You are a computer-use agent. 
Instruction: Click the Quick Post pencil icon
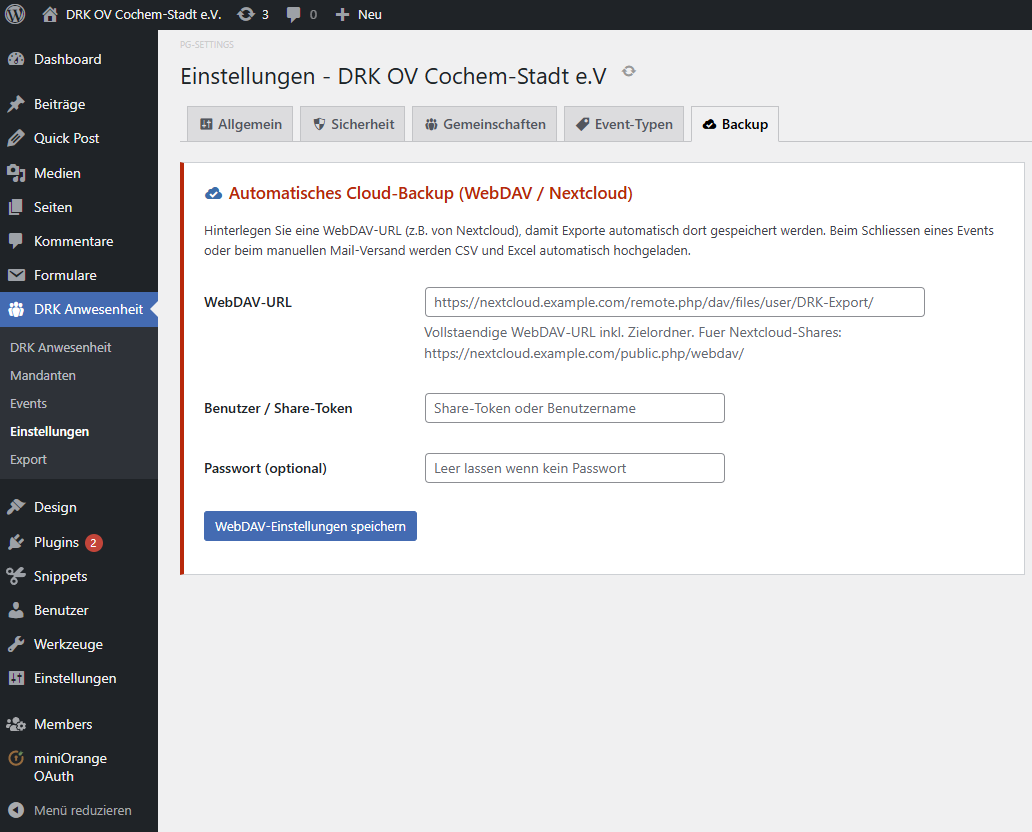click(x=16, y=138)
